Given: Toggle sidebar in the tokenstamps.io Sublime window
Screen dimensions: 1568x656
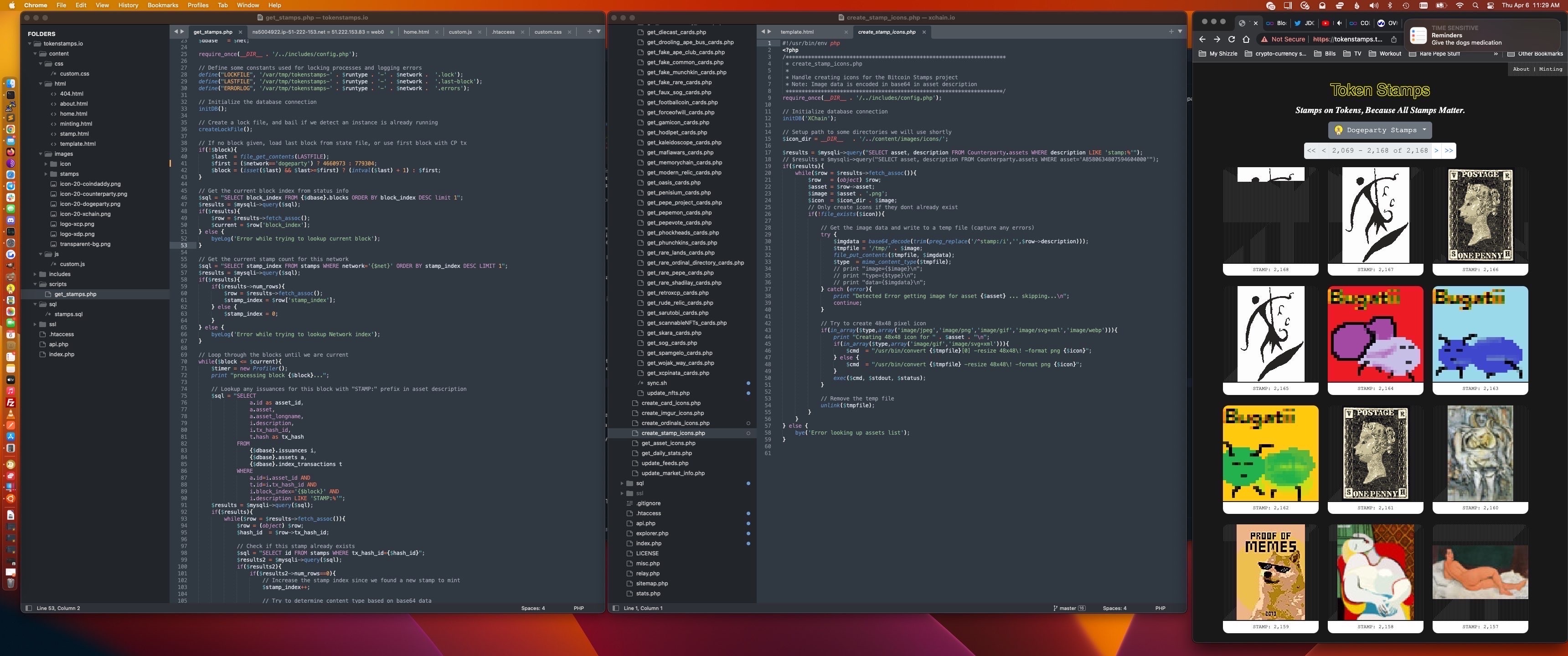Looking at the screenshot, I should click(28, 608).
